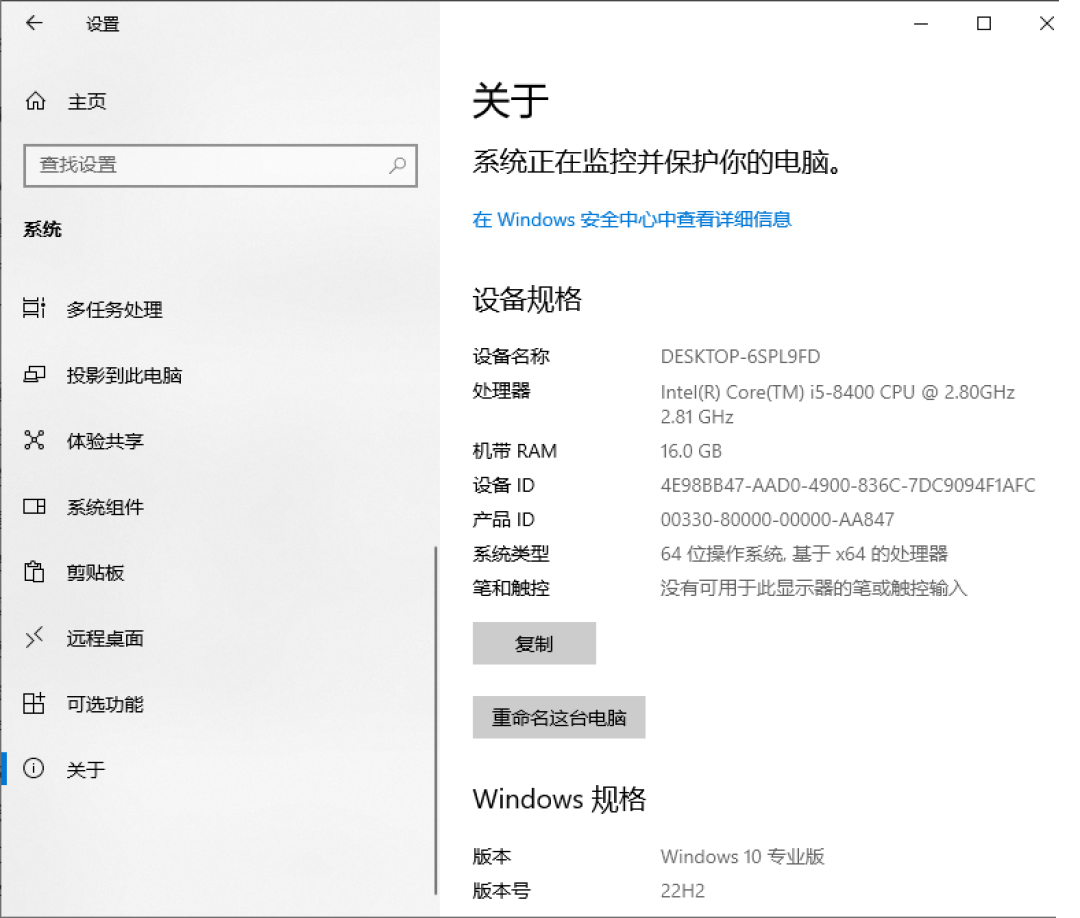
Task: Open the Windows 安全中心 details link
Action: (632, 219)
